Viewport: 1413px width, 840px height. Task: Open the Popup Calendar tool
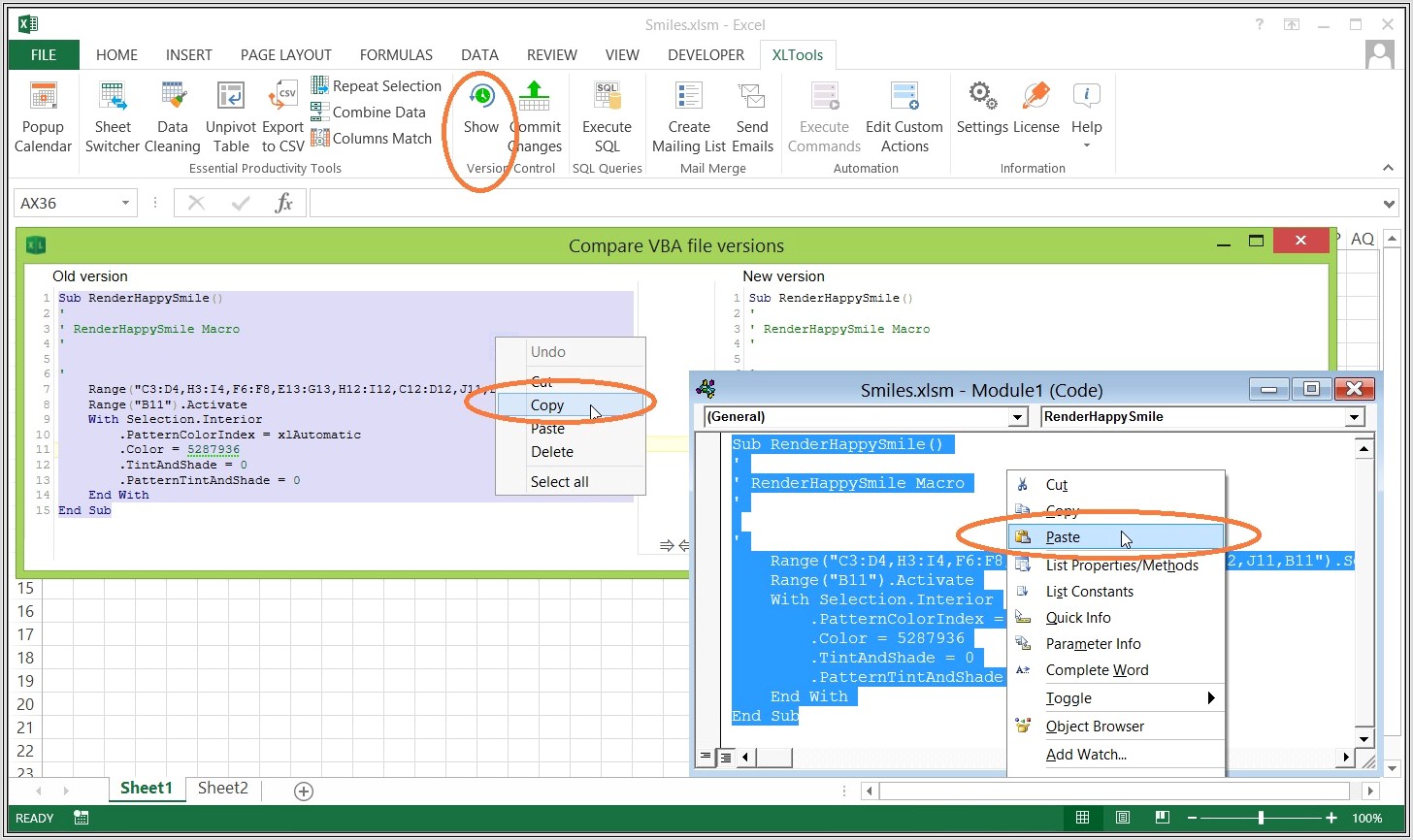pyautogui.click(x=43, y=117)
